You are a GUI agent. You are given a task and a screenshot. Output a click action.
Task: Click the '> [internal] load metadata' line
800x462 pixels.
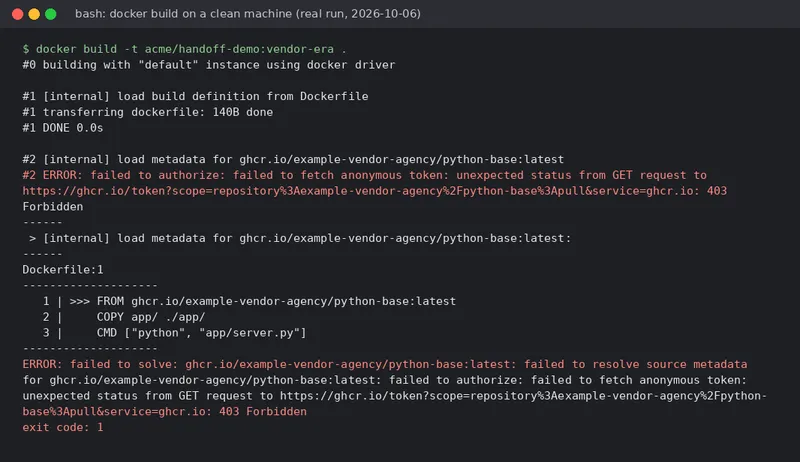300,238
